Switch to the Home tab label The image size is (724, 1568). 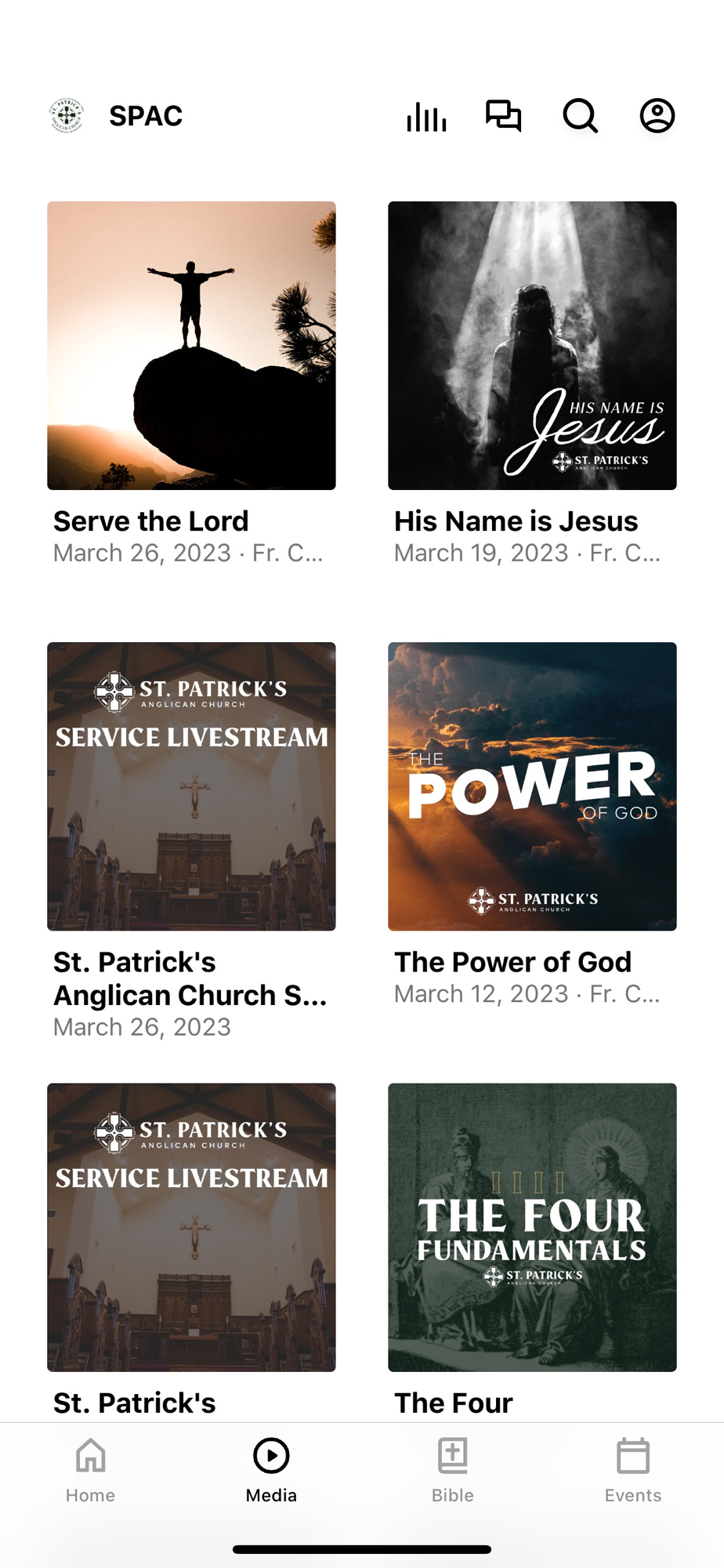coord(91,1495)
